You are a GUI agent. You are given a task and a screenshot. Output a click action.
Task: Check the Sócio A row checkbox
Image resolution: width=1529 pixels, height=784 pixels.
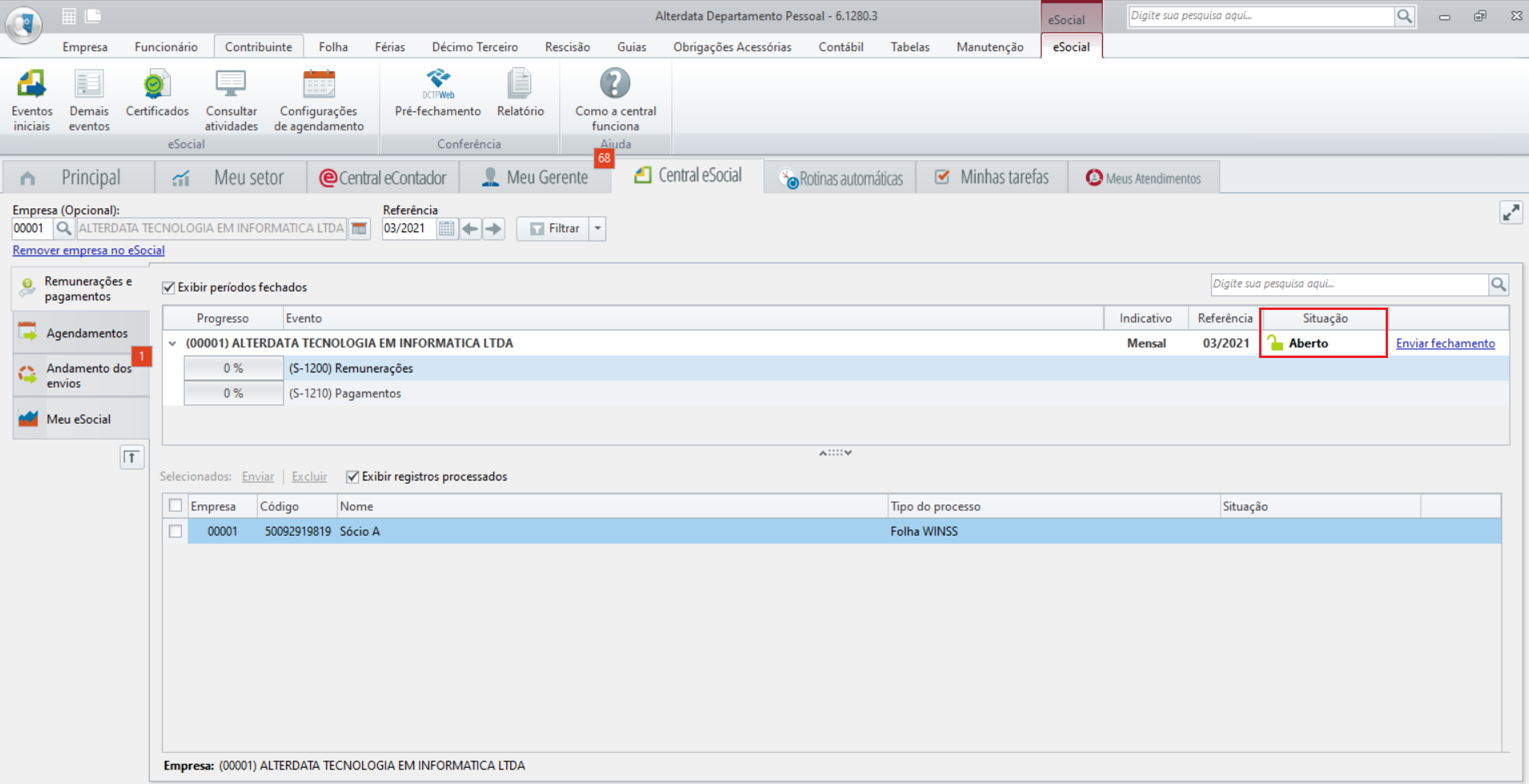click(175, 531)
